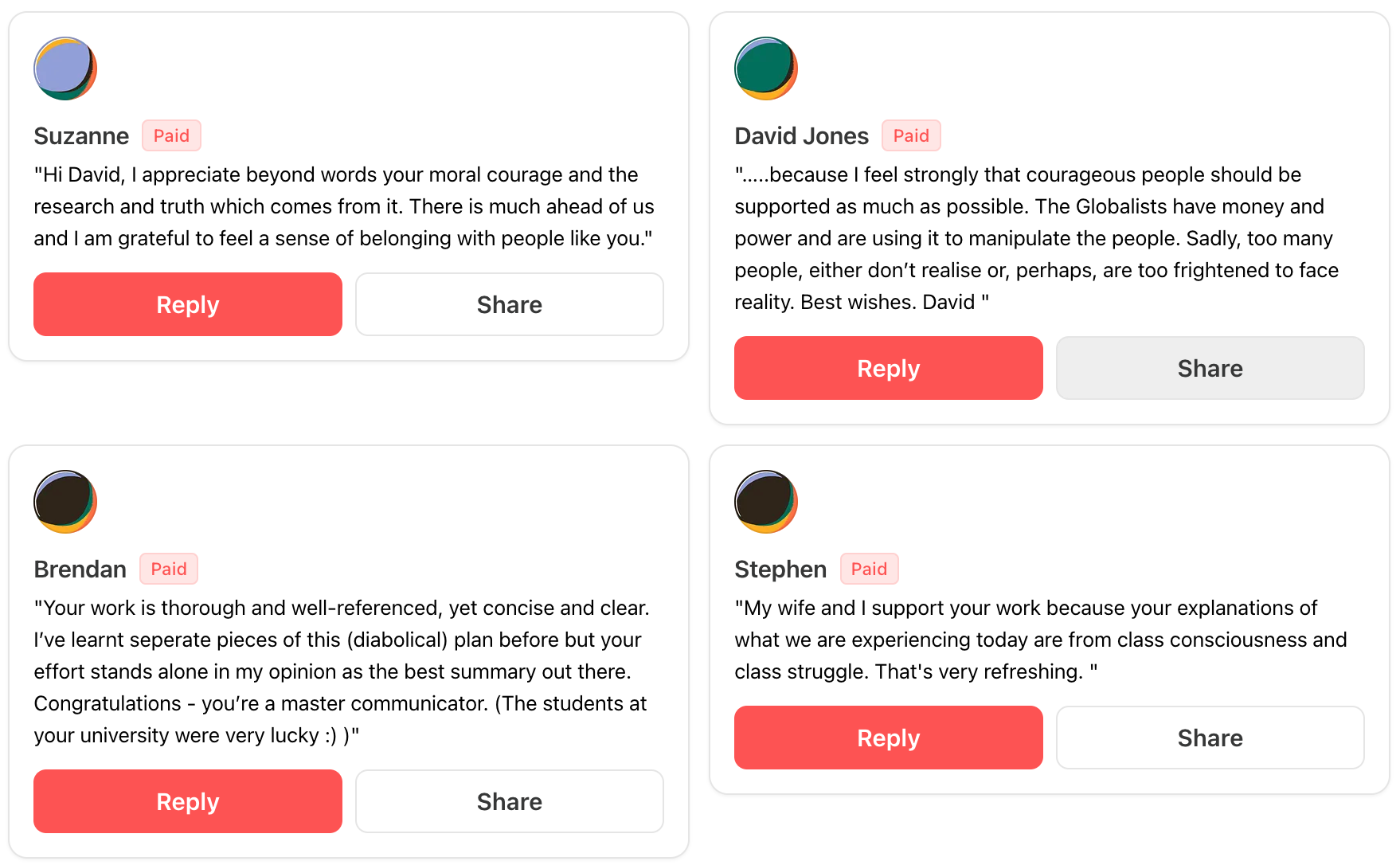Screen dimensions: 1400x865
Task: Open Suzanne's name link
Action: 81,136
